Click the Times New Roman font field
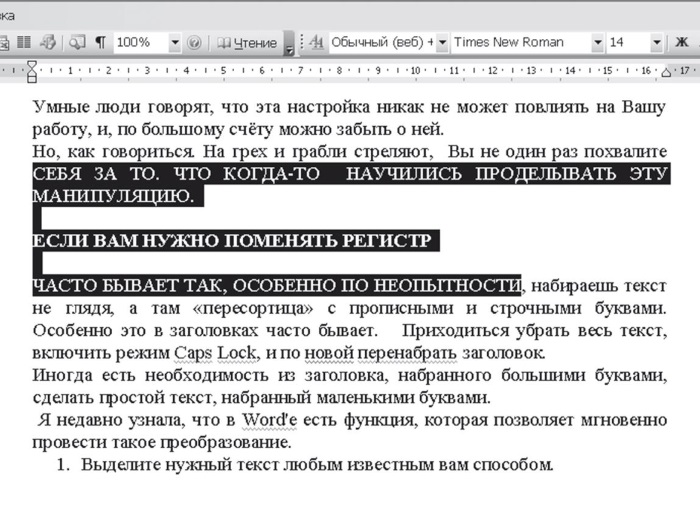This screenshot has width=700, height=522. click(x=521, y=42)
